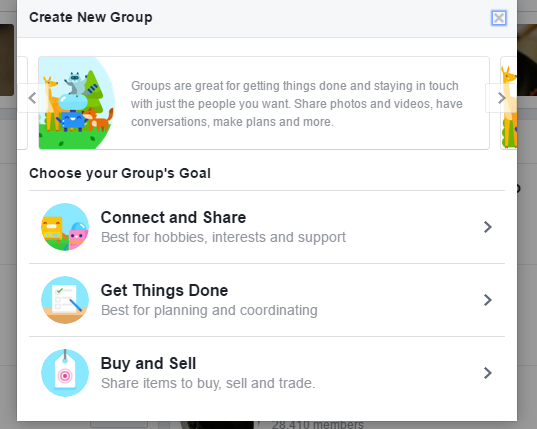Advance to next carousel slide arrow
Screen dimensions: 537x429
tap(501, 98)
